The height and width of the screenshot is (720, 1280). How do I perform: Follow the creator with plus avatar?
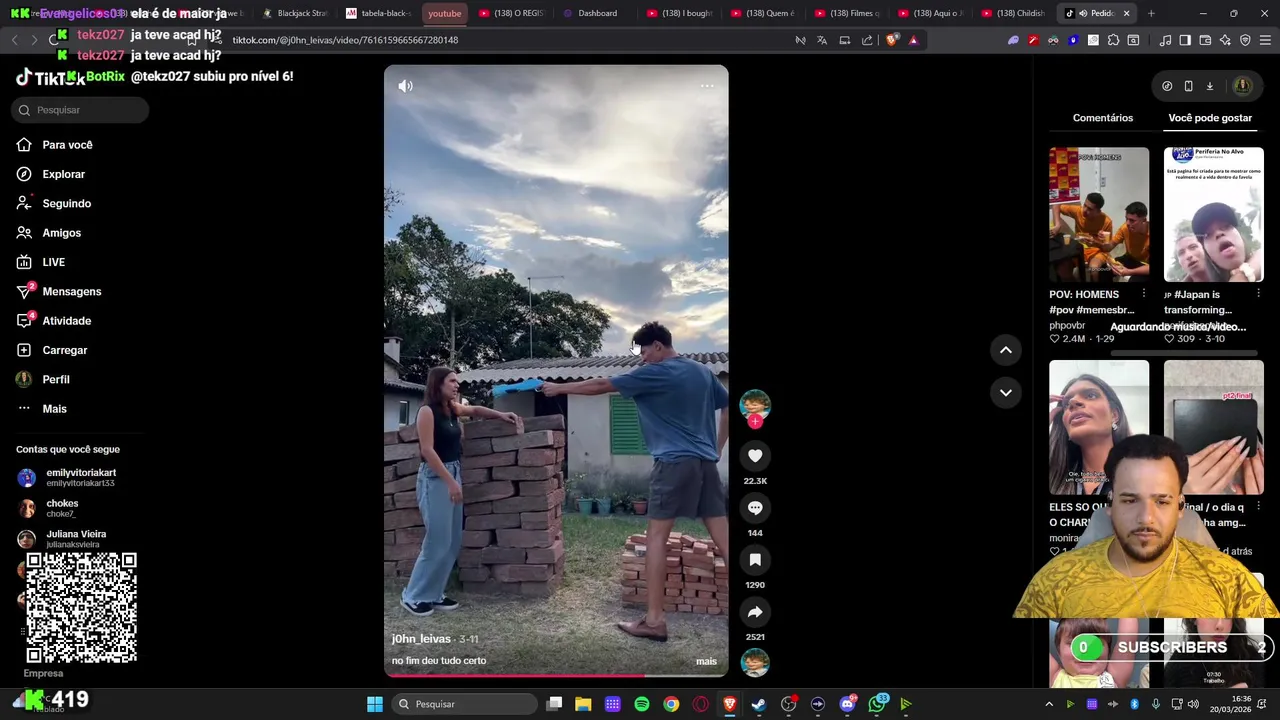point(755,422)
